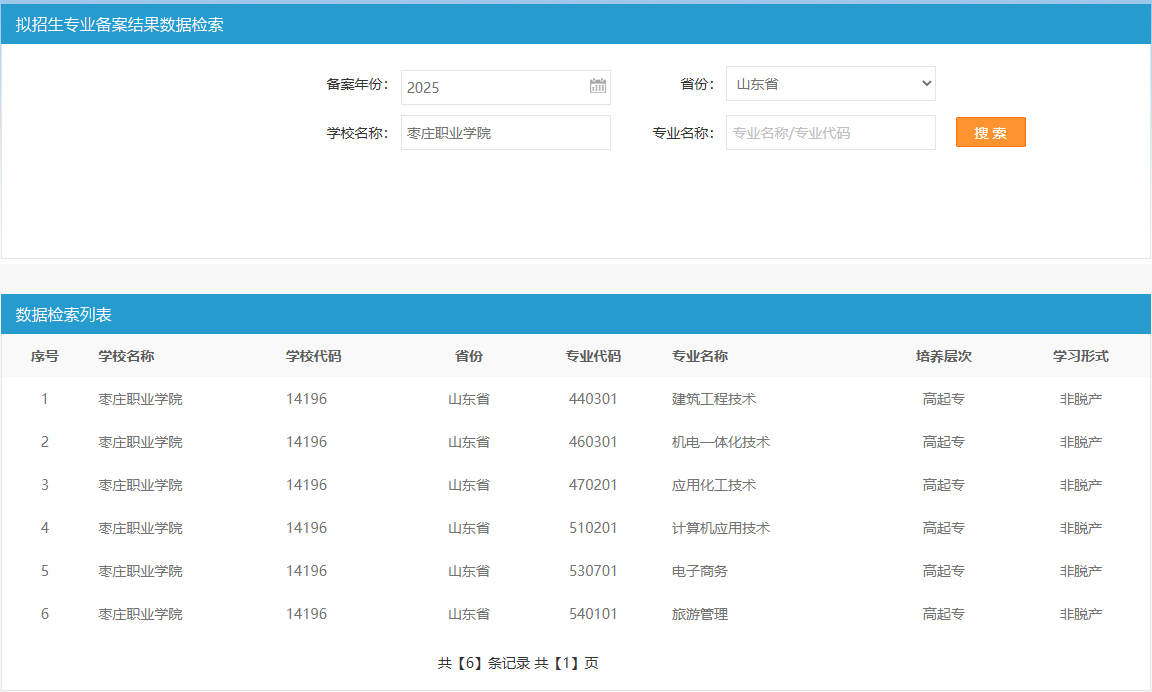1152x692 pixels.
Task: Click the orange 搜索 button
Action: tap(990, 133)
